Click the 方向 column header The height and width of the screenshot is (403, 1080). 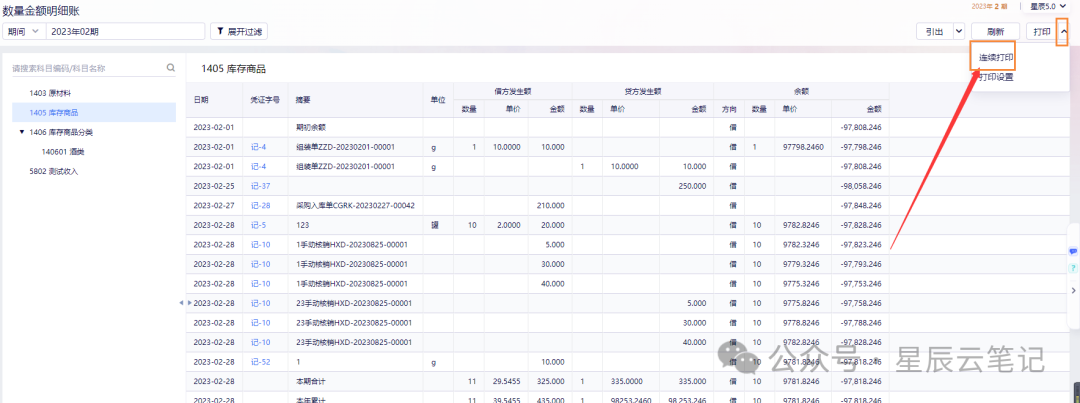click(729, 109)
